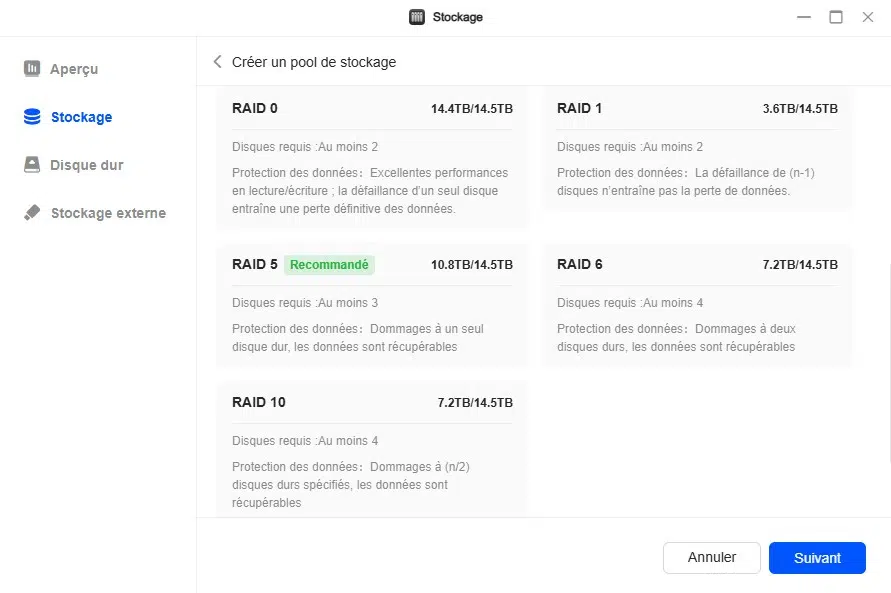Click the Disque dur drive icon
Image resolution: width=891 pixels, height=593 pixels.
[32, 165]
